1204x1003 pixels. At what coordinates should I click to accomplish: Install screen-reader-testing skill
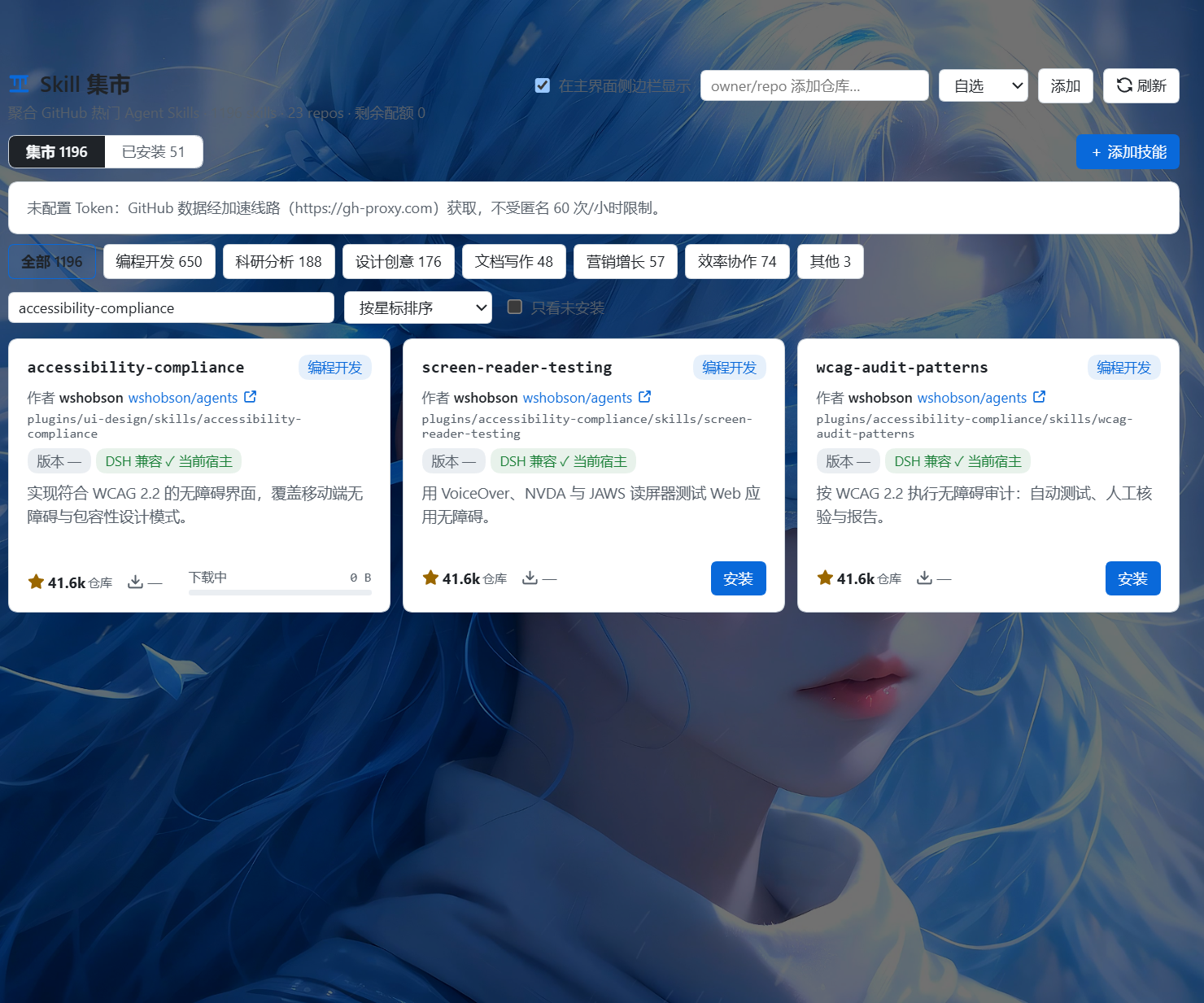tap(739, 578)
